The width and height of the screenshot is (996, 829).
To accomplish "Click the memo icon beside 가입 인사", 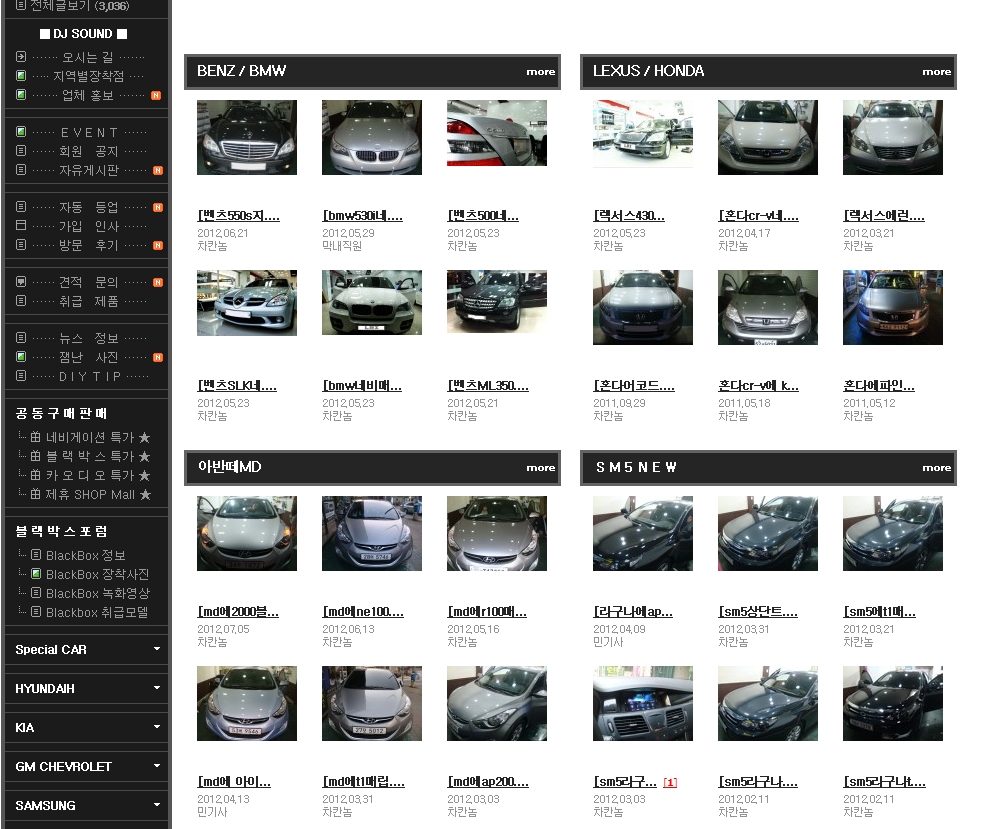I will pyautogui.click(x=21, y=226).
